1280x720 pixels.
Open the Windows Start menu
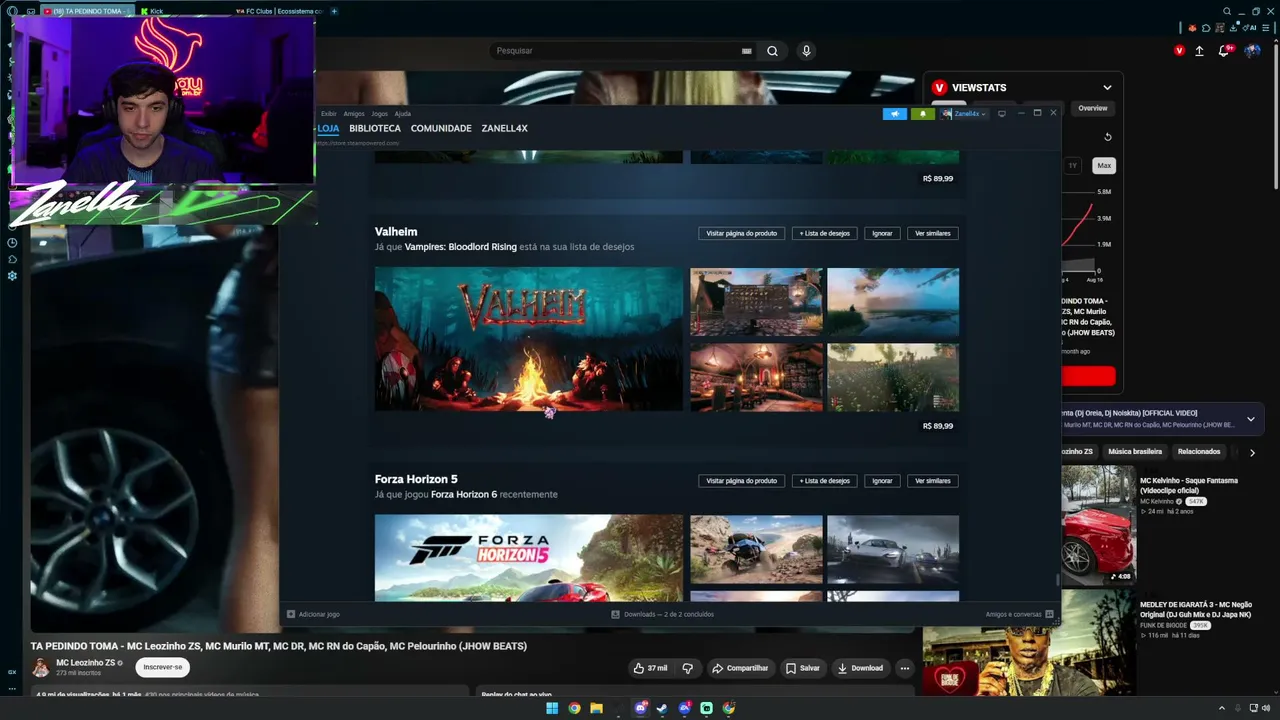552,708
